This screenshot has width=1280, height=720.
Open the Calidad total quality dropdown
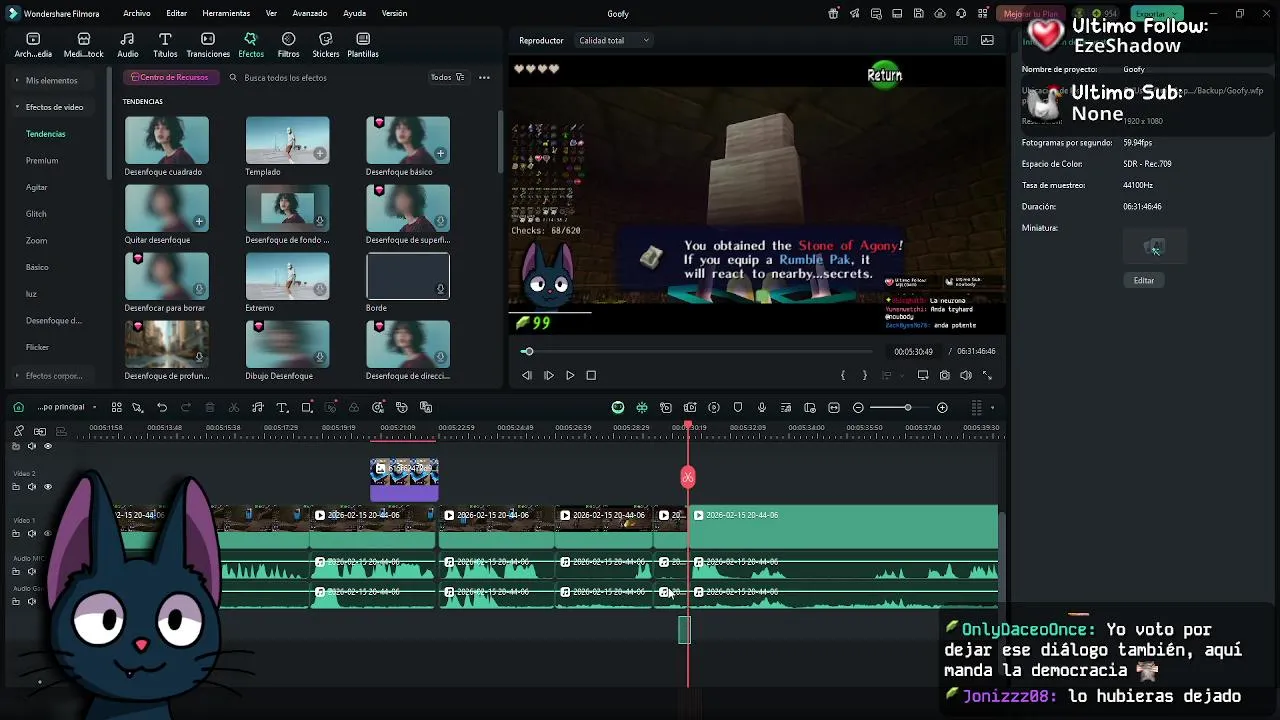pos(614,40)
